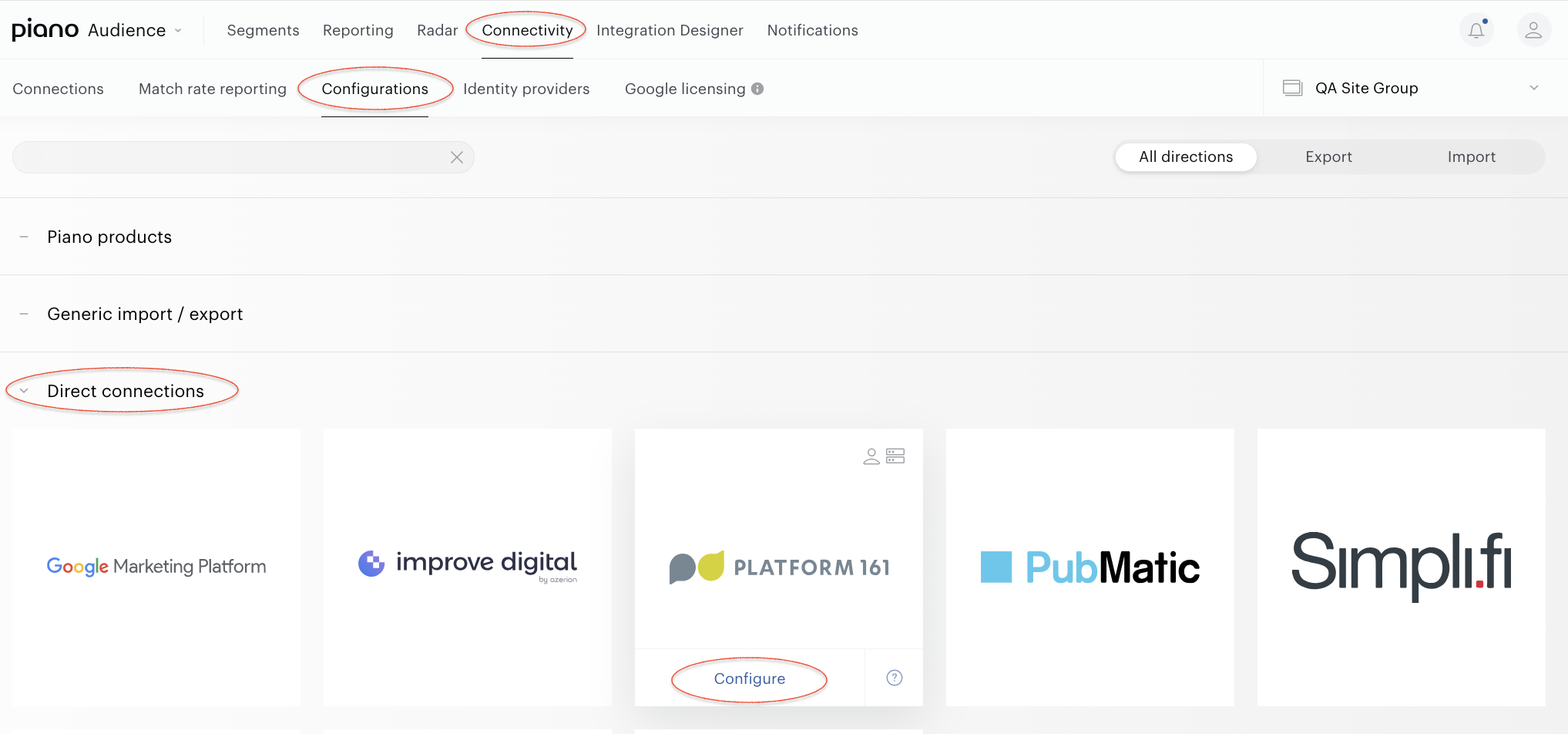
Task: Switch to Identity providers tab
Action: coord(526,89)
